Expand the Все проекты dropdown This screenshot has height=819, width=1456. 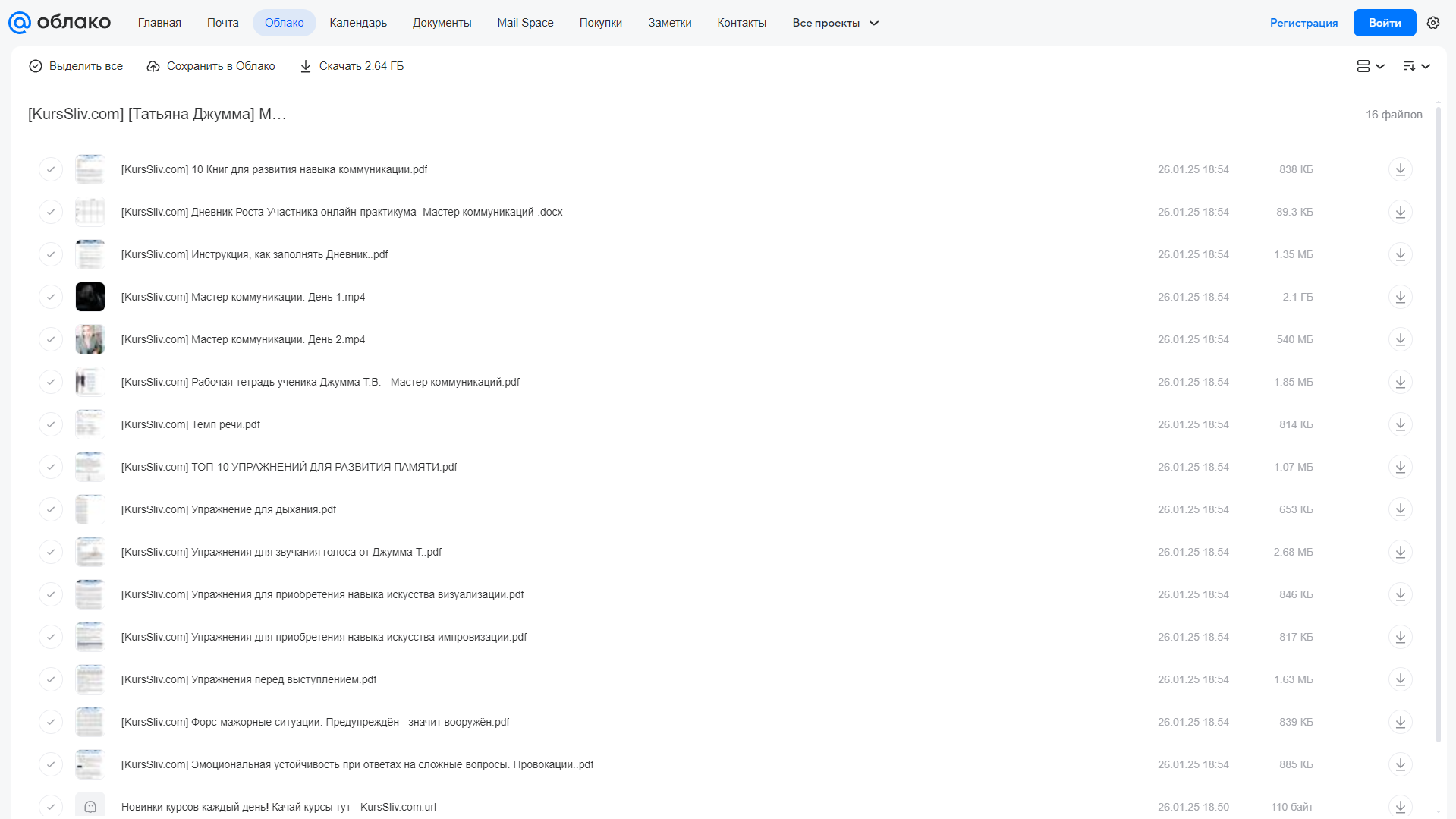(x=835, y=23)
